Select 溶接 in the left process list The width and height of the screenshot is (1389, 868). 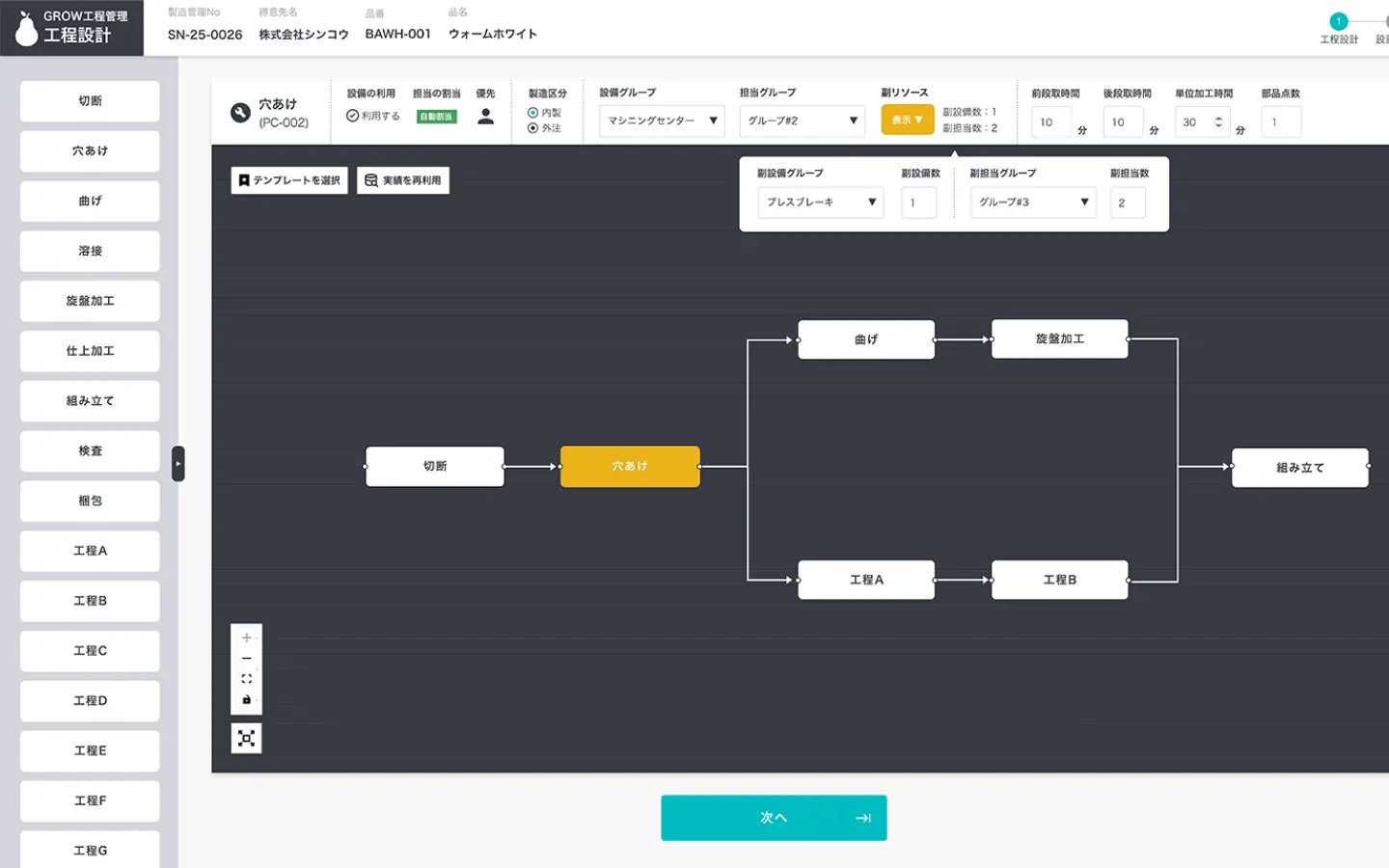point(90,251)
